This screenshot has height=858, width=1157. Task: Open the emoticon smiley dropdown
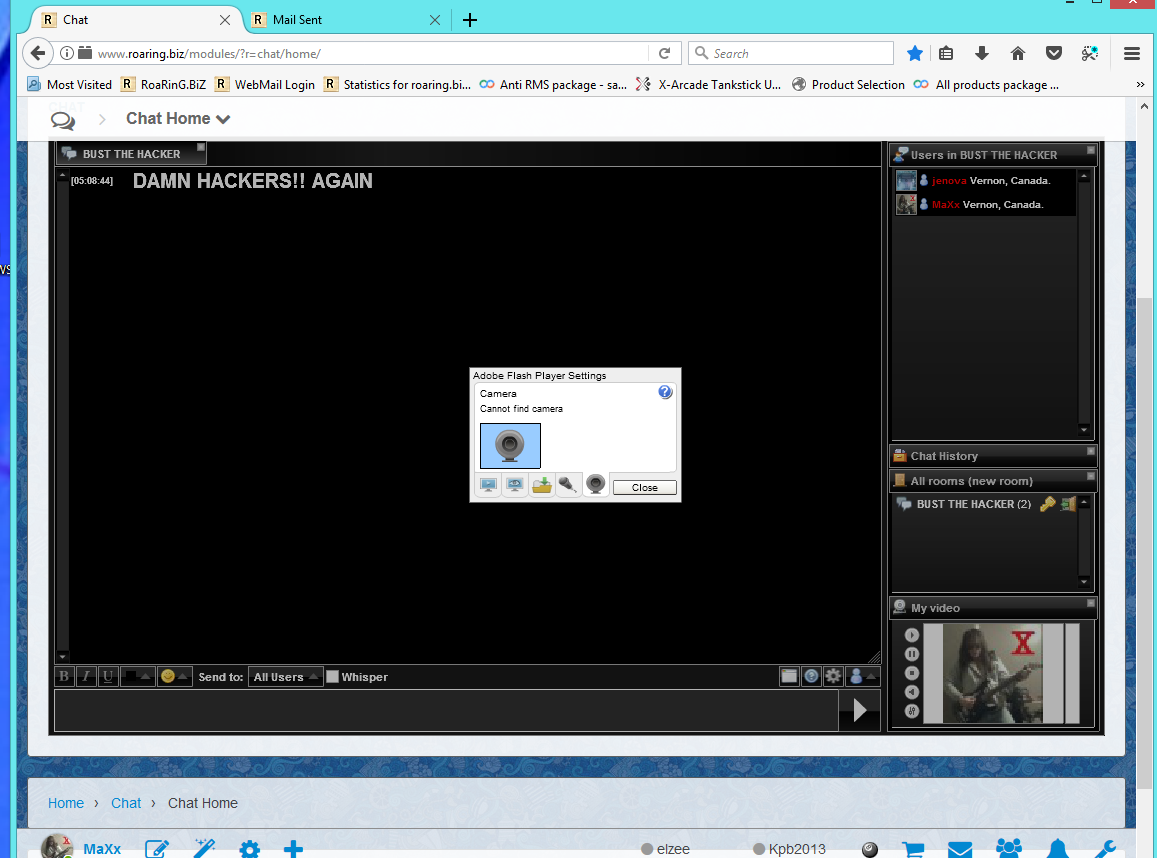pyautogui.click(x=173, y=676)
